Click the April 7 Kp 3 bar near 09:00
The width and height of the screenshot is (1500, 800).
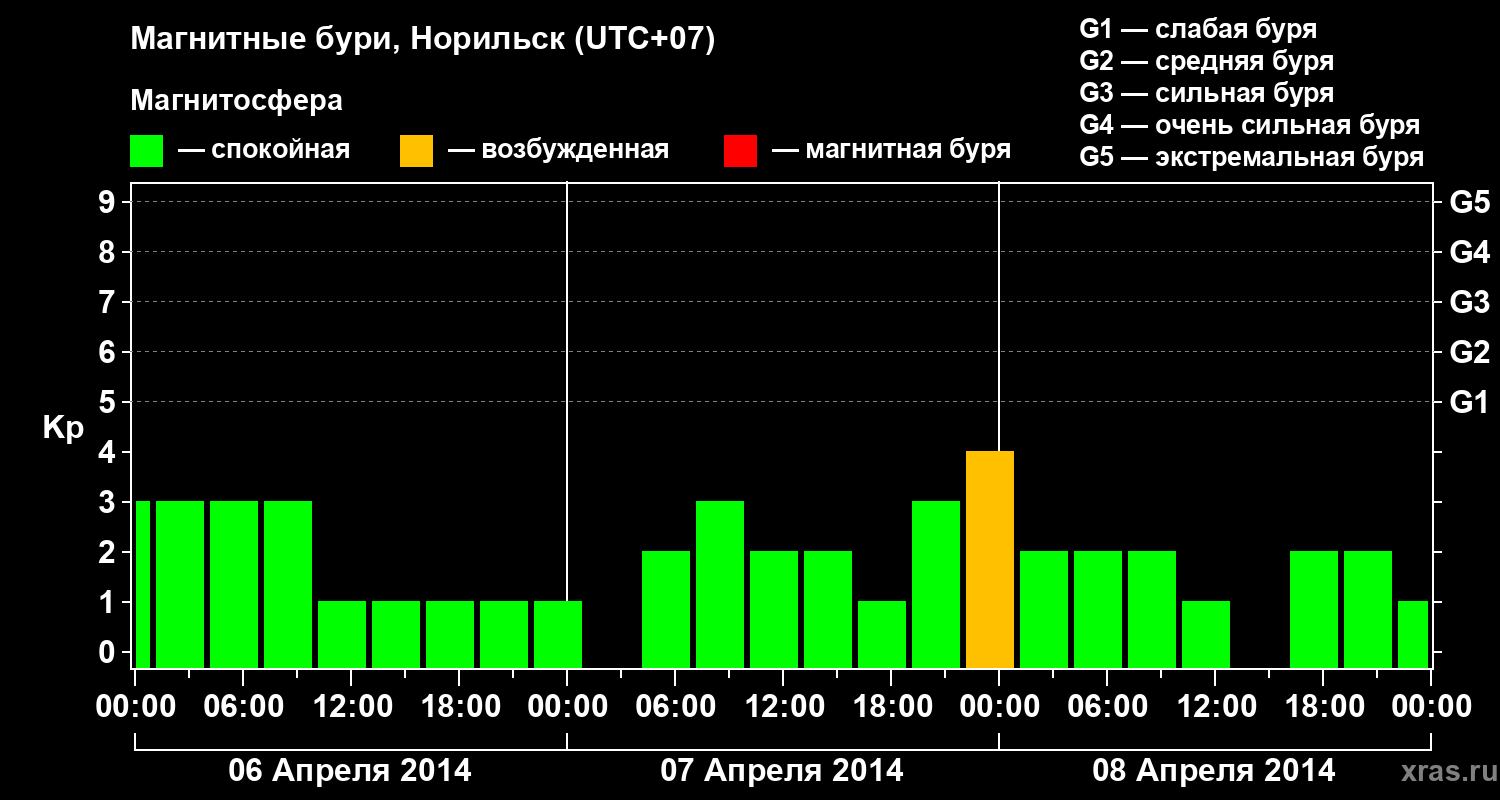[720, 584]
